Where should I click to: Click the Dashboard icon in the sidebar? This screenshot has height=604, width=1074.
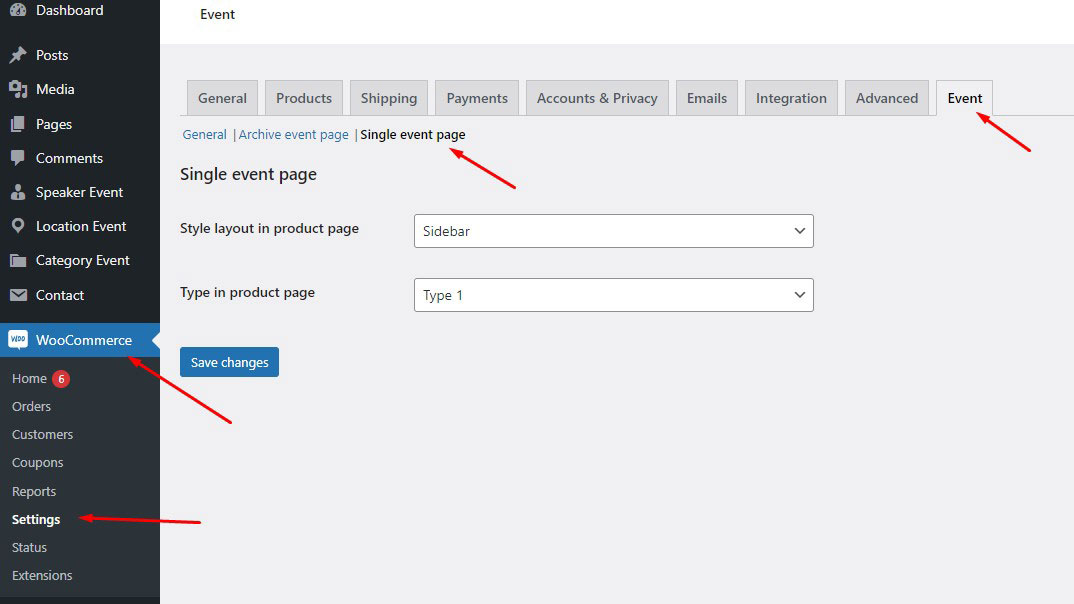point(17,11)
